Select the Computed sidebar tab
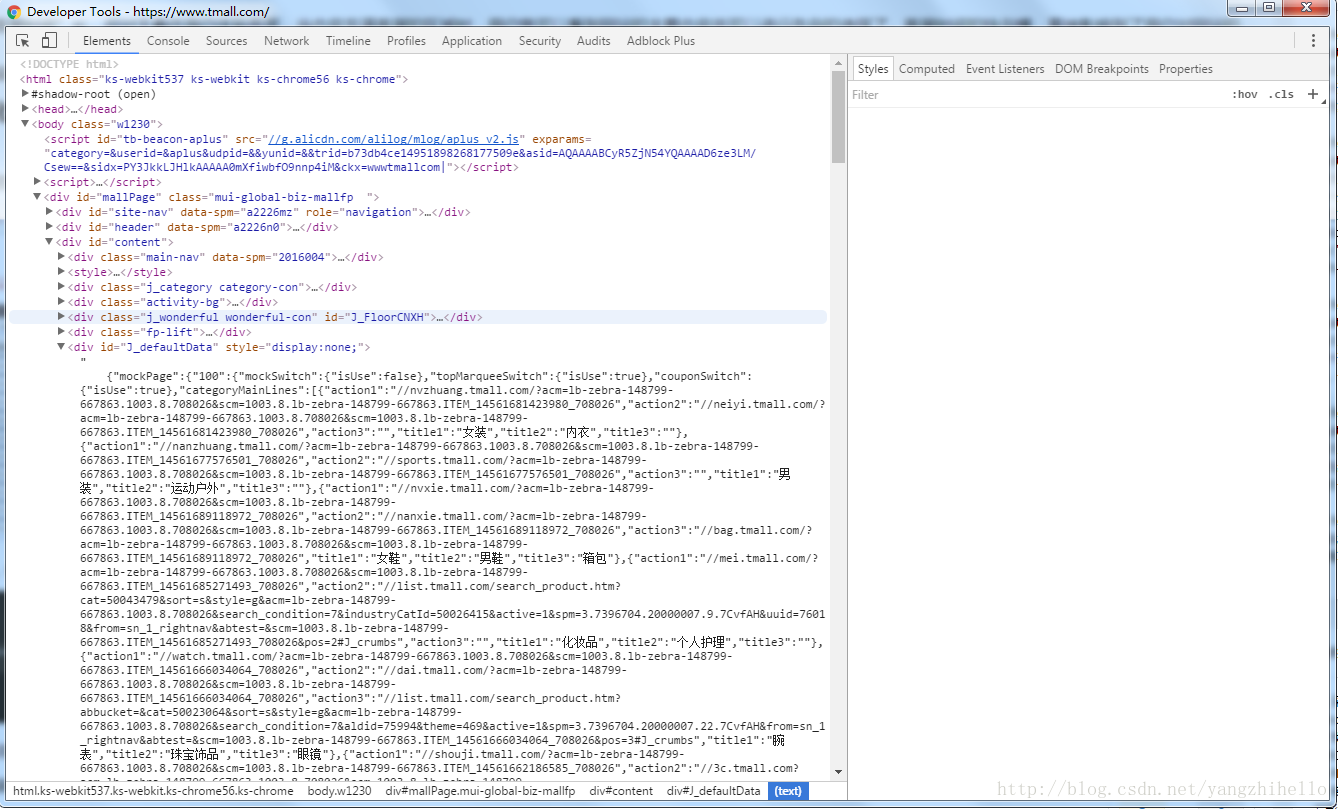This screenshot has height=809, width=1338. [x=927, y=69]
